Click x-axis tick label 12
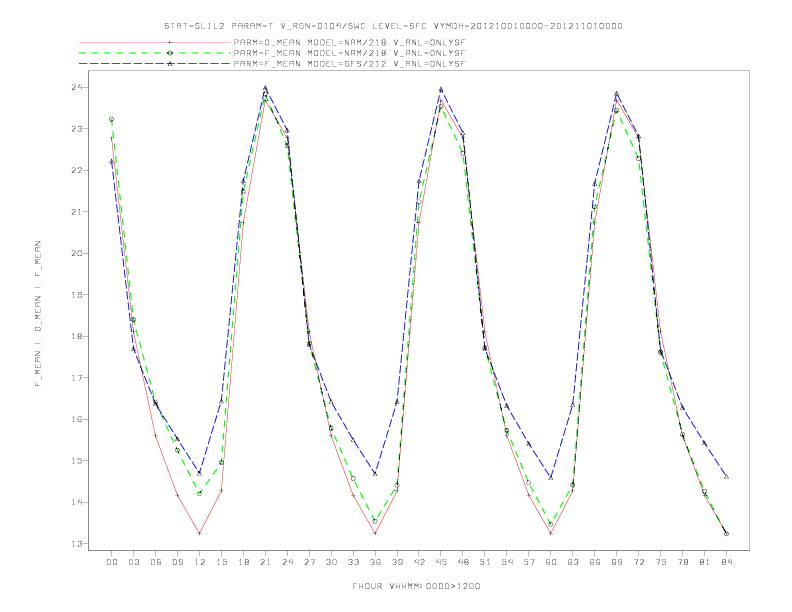This screenshot has width=792, height=612. [x=200, y=562]
